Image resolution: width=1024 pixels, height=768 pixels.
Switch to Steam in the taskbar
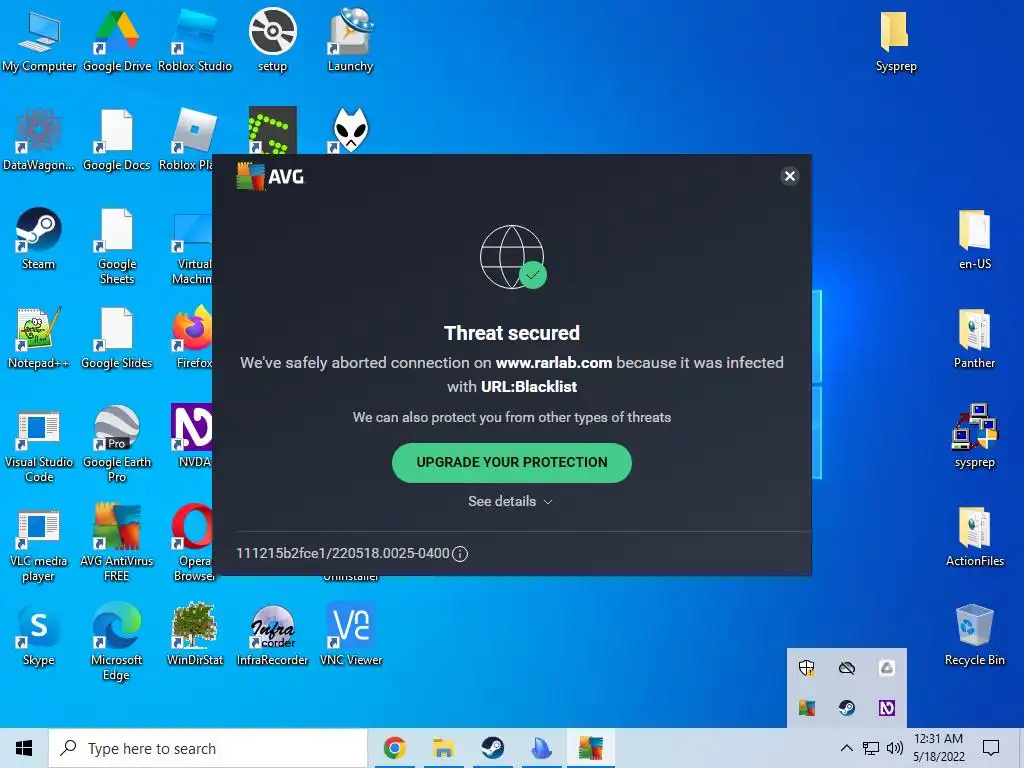coord(492,748)
